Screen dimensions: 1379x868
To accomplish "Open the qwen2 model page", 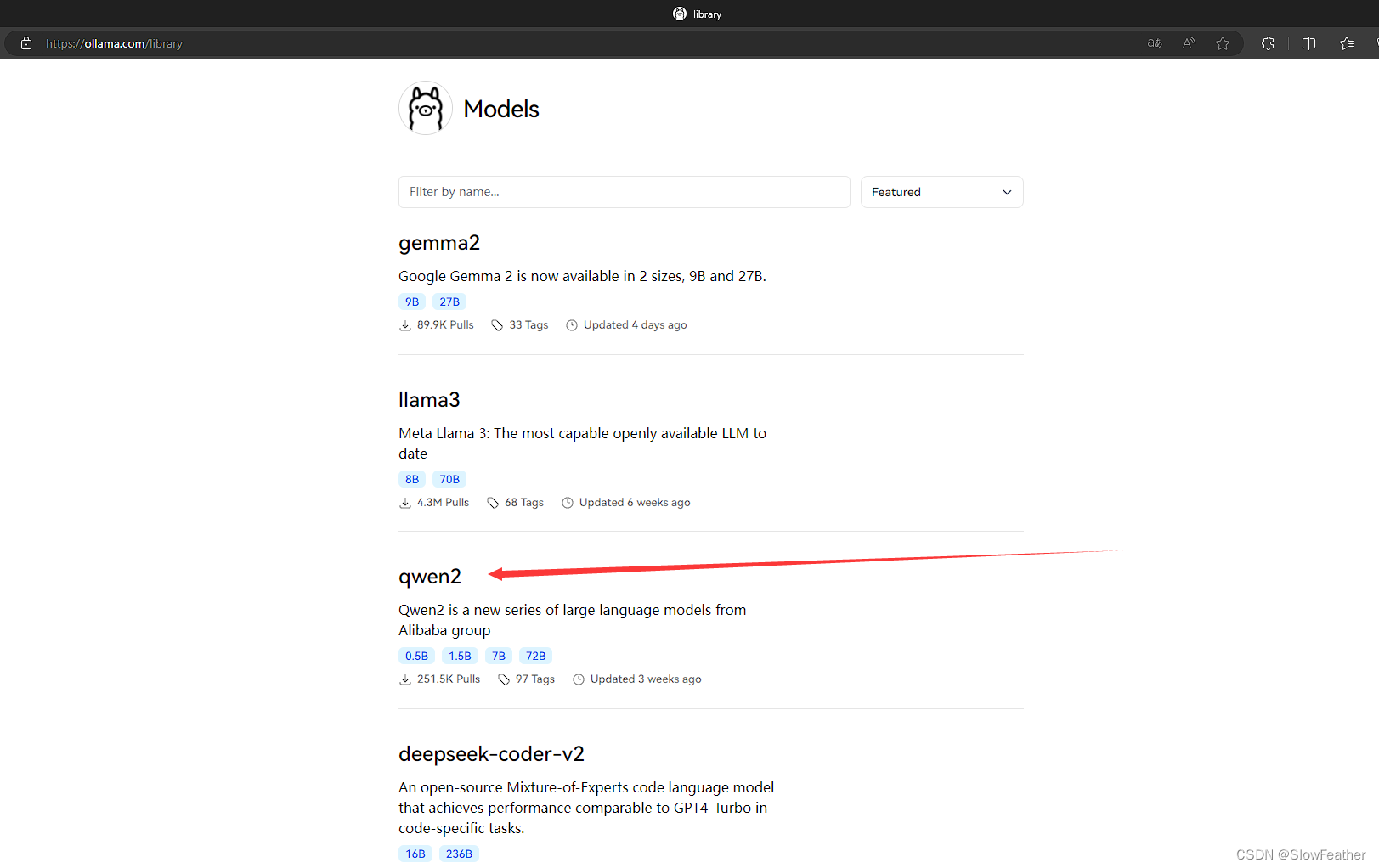I will click(x=430, y=577).
